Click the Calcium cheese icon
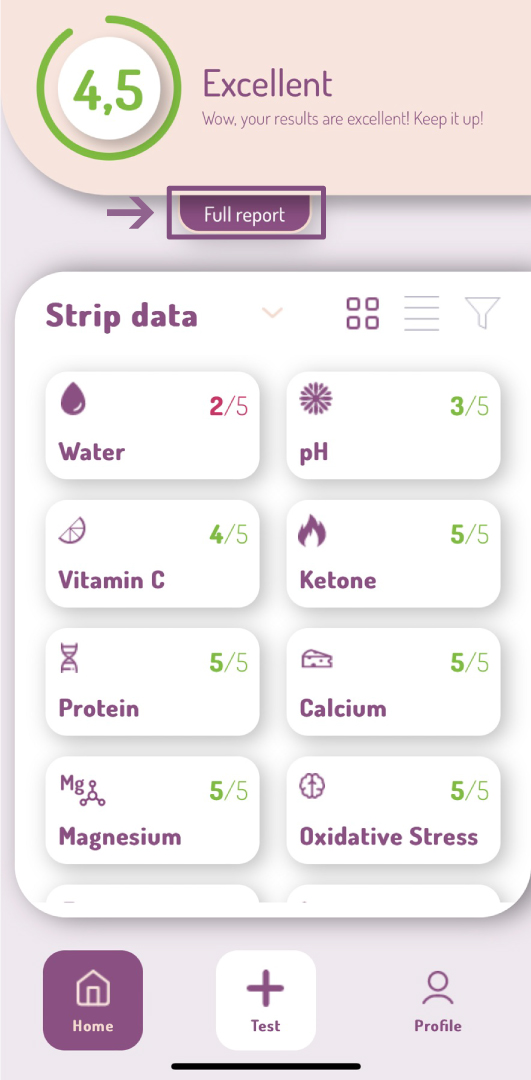The width and height of the screenshot is (531, 1080). 317,659
